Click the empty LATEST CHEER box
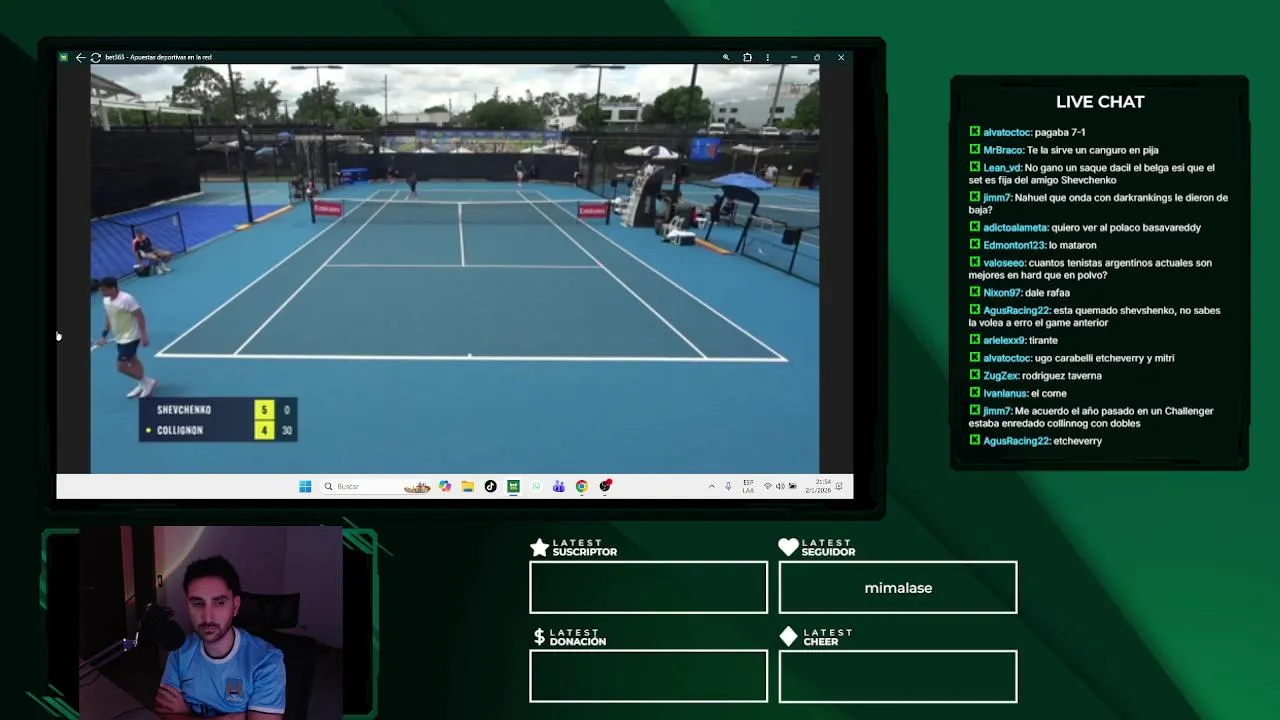The height and width of the screenshot is (720, 1280). 898,676
